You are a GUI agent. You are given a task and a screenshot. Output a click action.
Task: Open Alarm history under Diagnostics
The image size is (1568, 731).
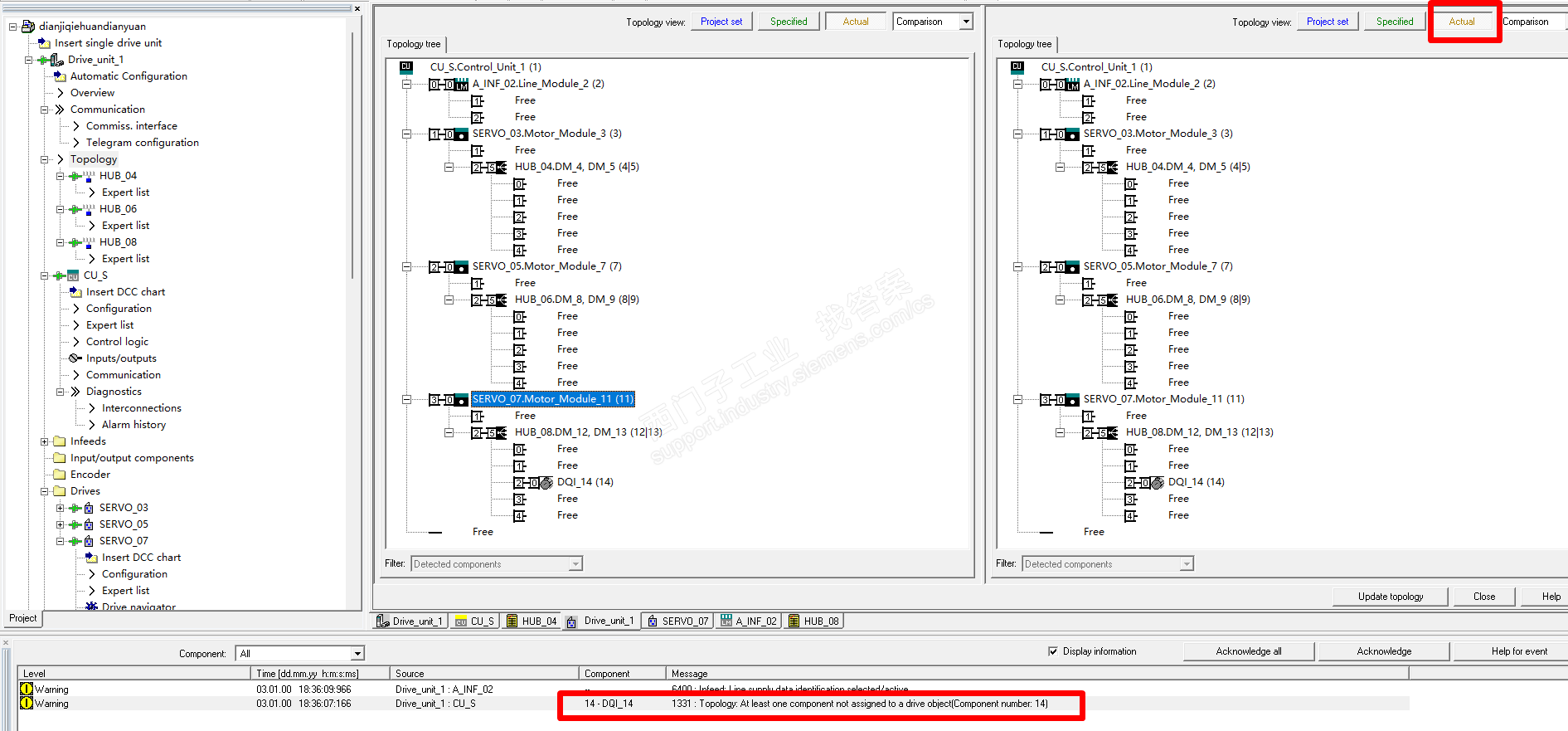[133, 425]
